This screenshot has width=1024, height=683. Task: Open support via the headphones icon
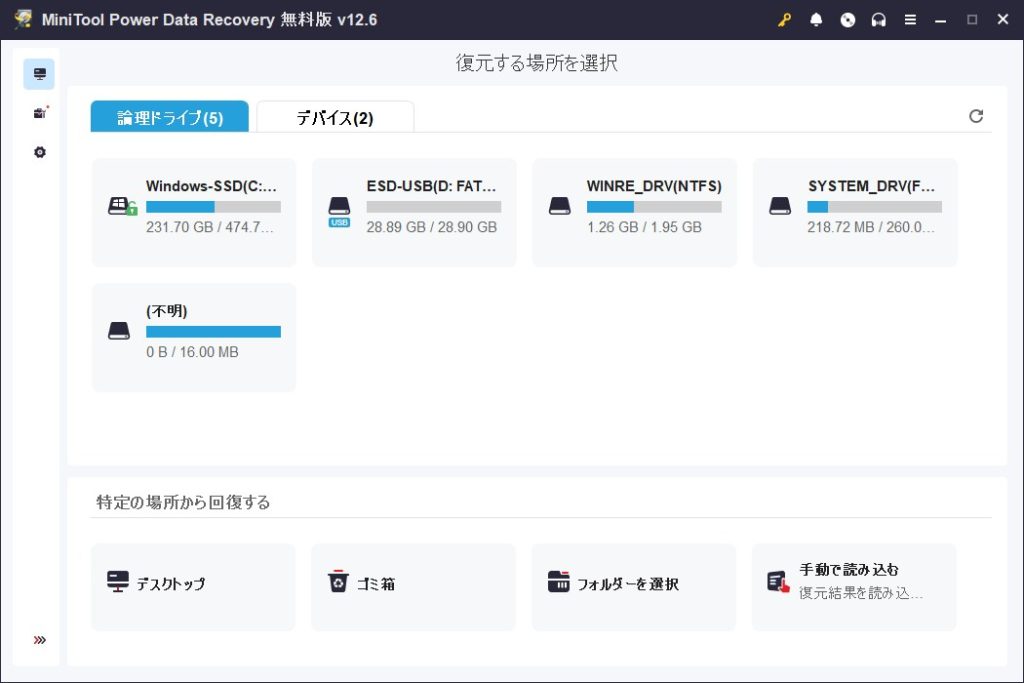pos(878,20)
